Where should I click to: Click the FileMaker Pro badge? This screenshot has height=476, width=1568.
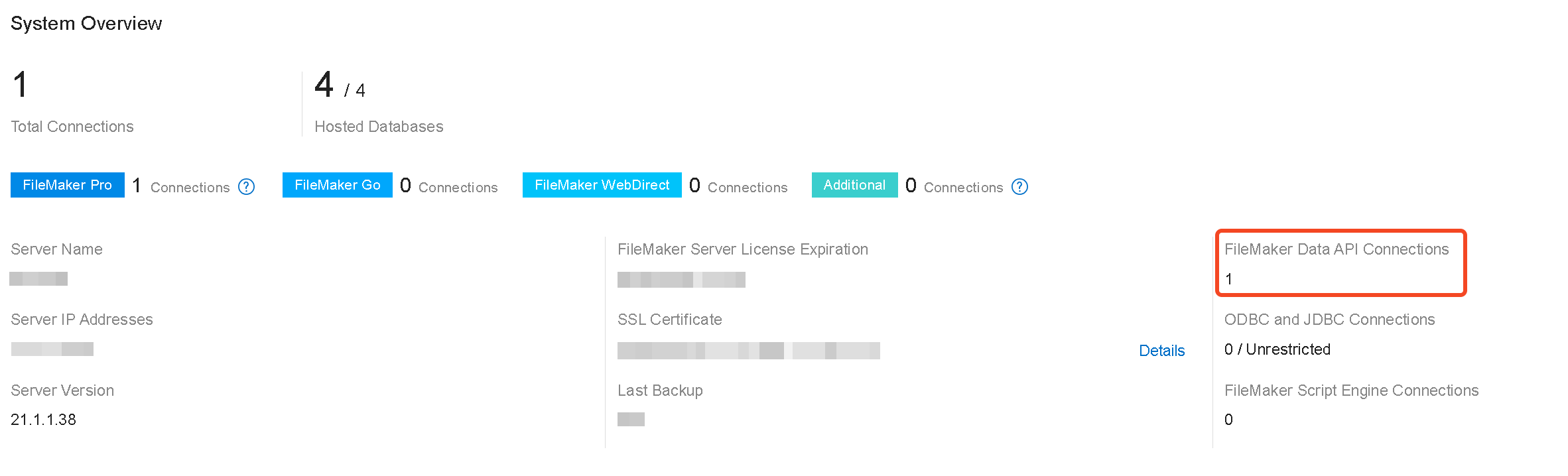coord(67,185)
